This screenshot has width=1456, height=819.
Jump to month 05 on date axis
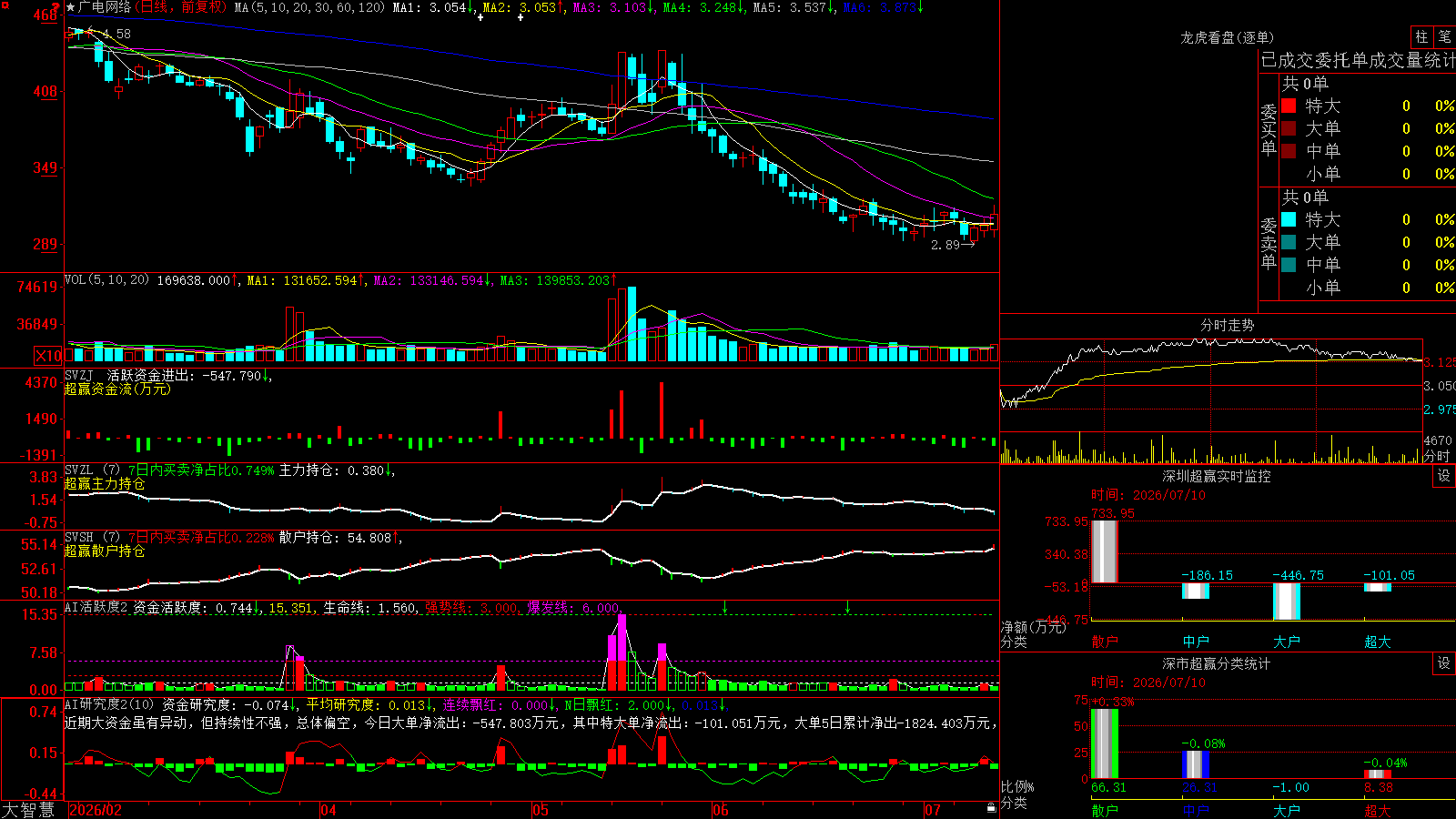(x=541, y=810)
